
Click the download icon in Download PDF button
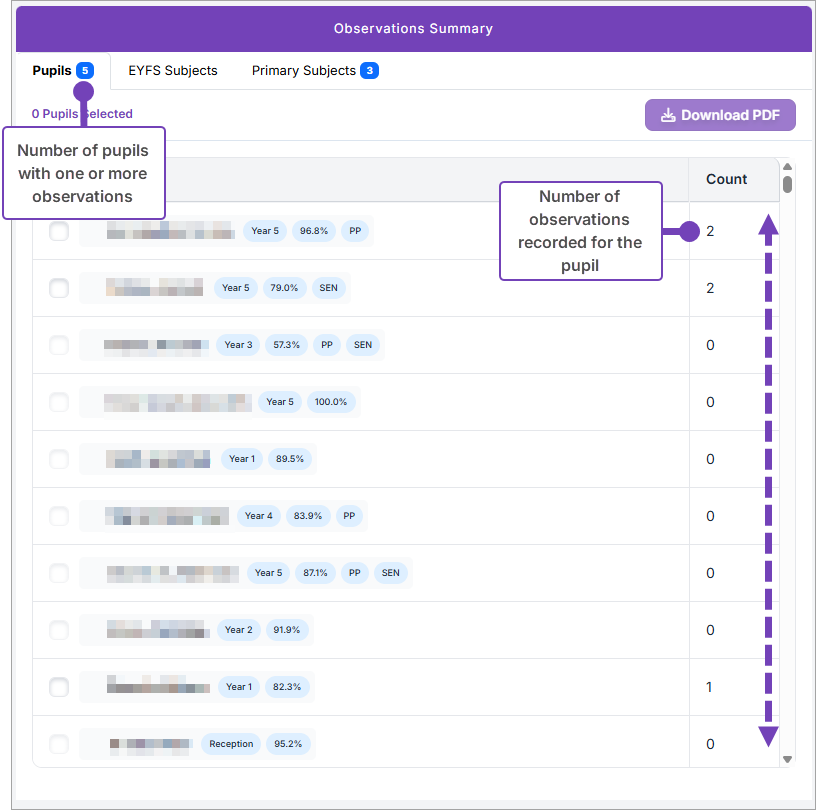pyautogui.click(x=669, y=115)
